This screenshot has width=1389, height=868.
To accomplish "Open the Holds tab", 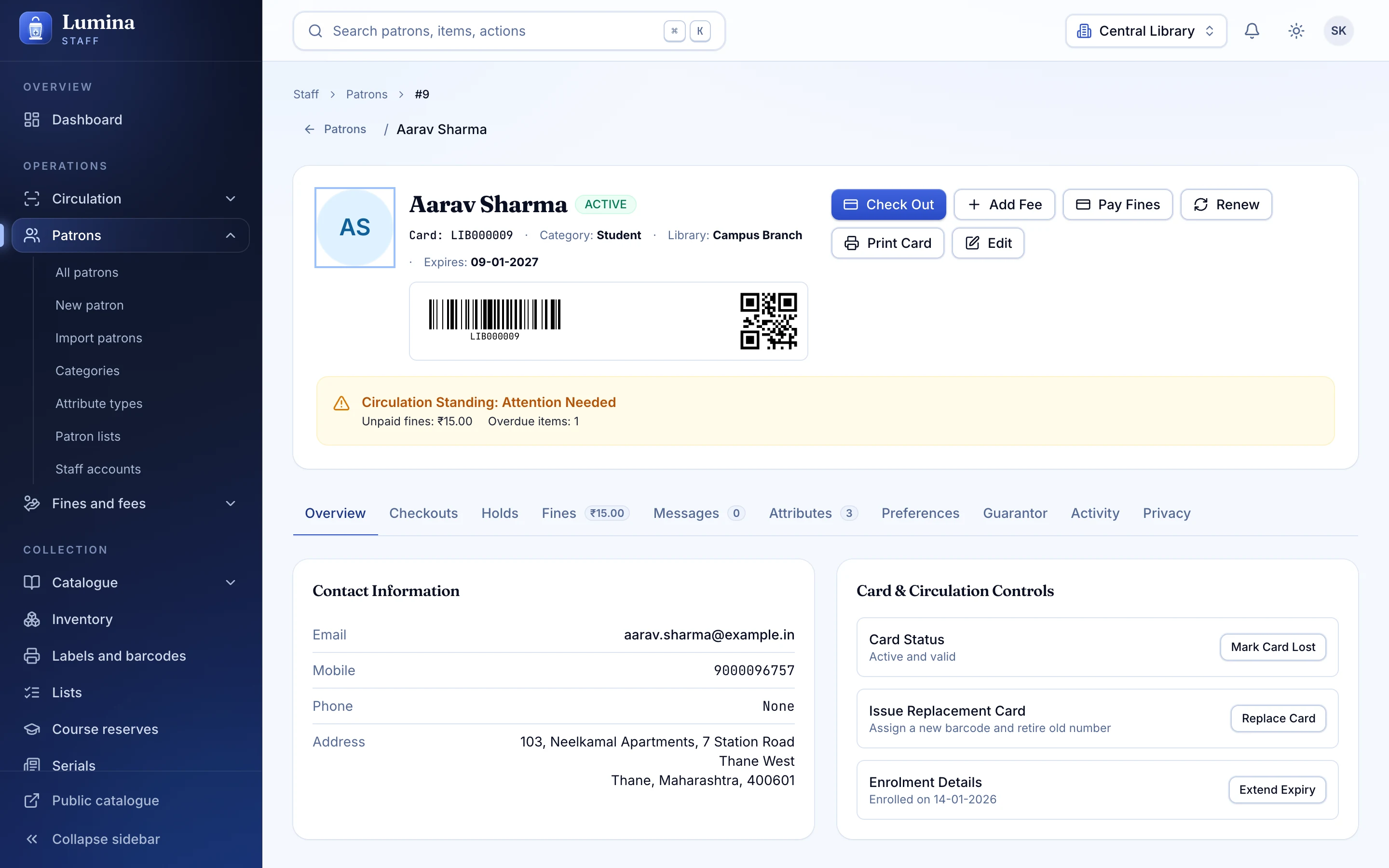I will pyautogui.click(x=499, y=513).
